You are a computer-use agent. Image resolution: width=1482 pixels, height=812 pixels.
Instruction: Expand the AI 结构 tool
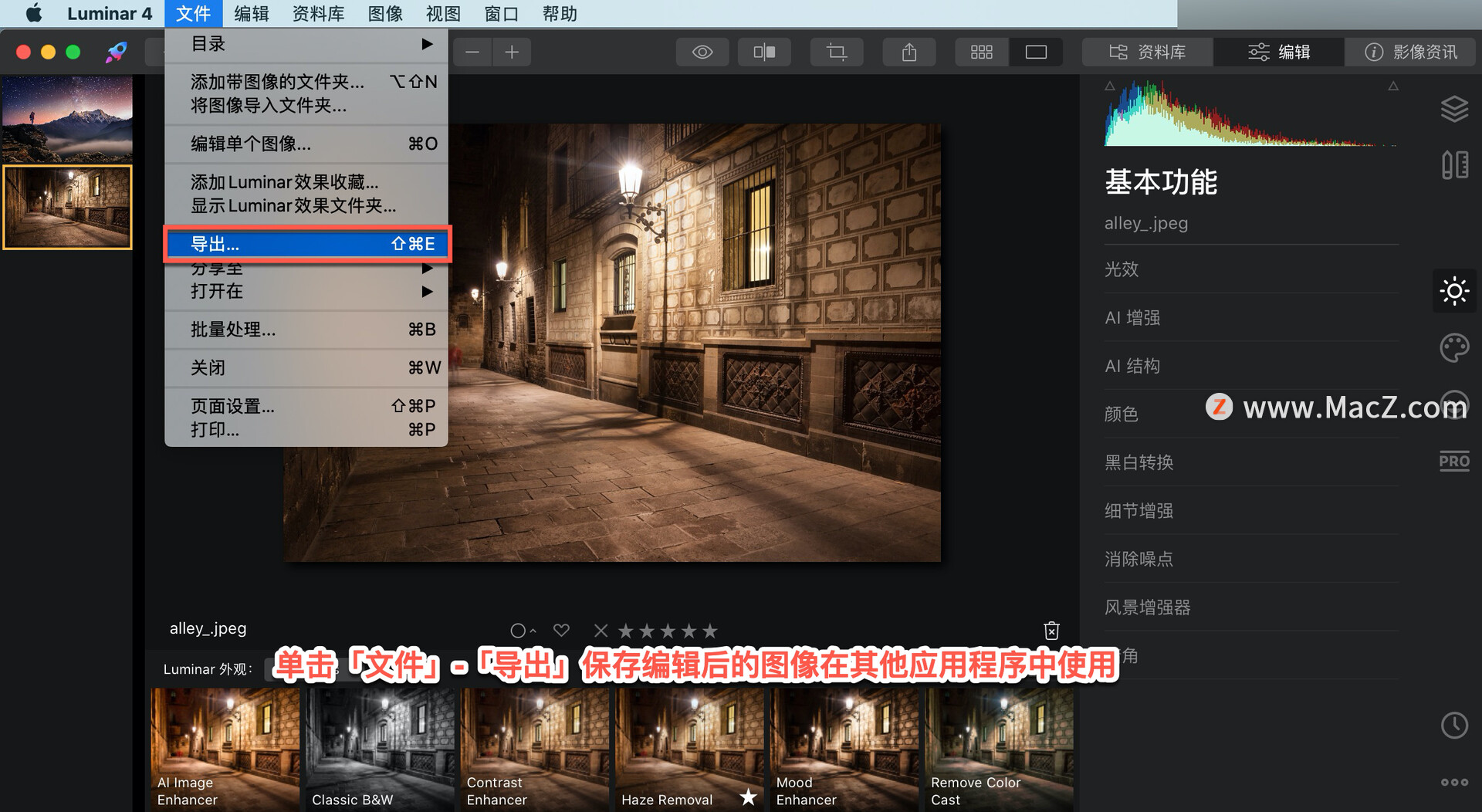point(1250,366)
